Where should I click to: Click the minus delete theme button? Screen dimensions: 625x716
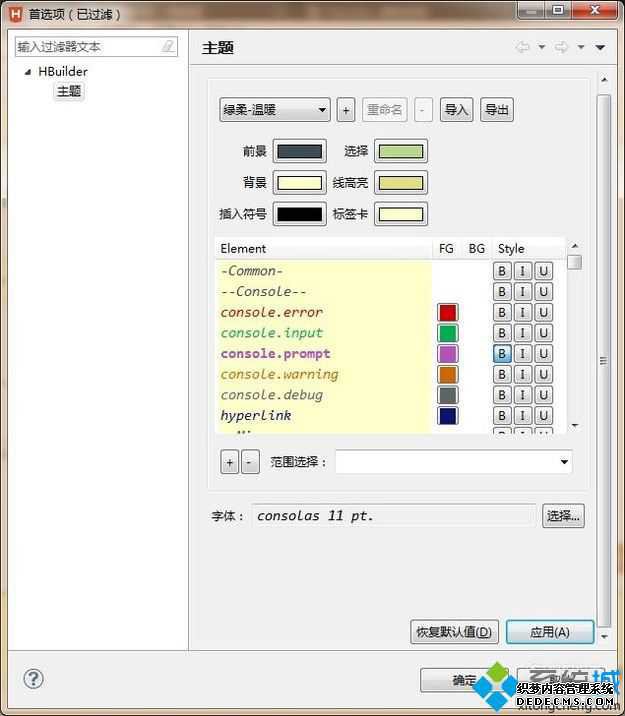(423, 110)
